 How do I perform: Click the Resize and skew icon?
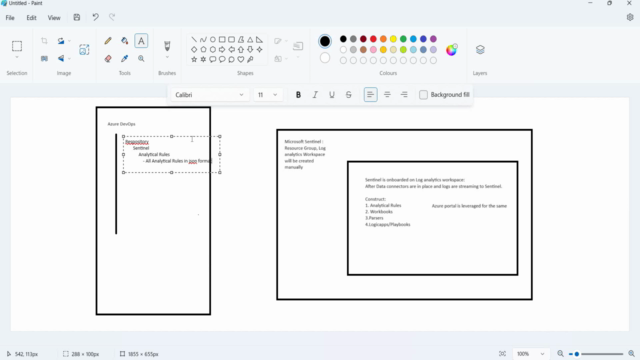pos(44,58)
